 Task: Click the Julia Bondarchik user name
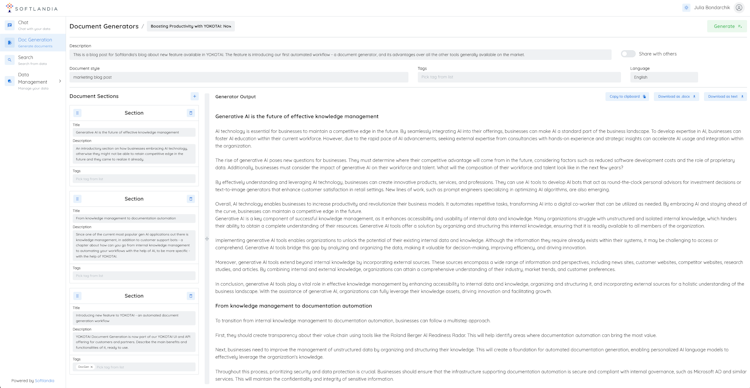tap(712, 8)
